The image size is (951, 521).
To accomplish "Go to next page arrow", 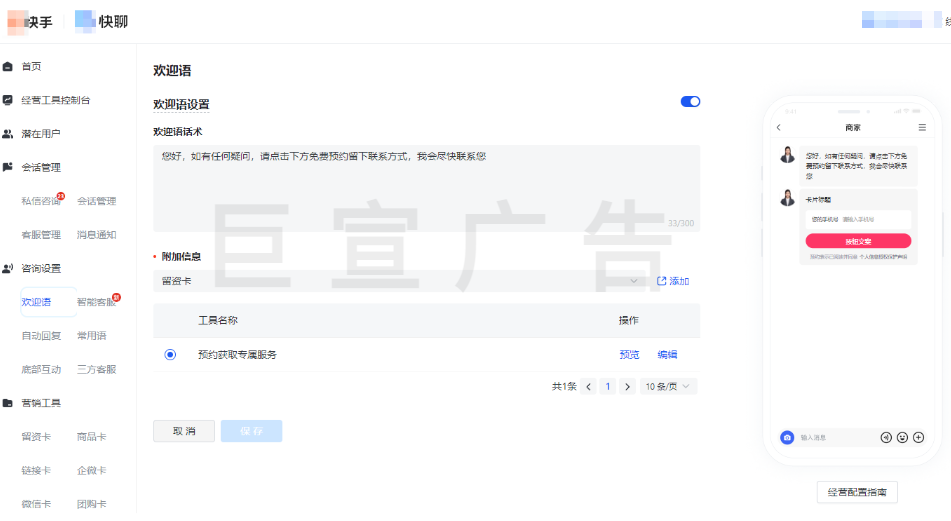I will tap(627, 386).
